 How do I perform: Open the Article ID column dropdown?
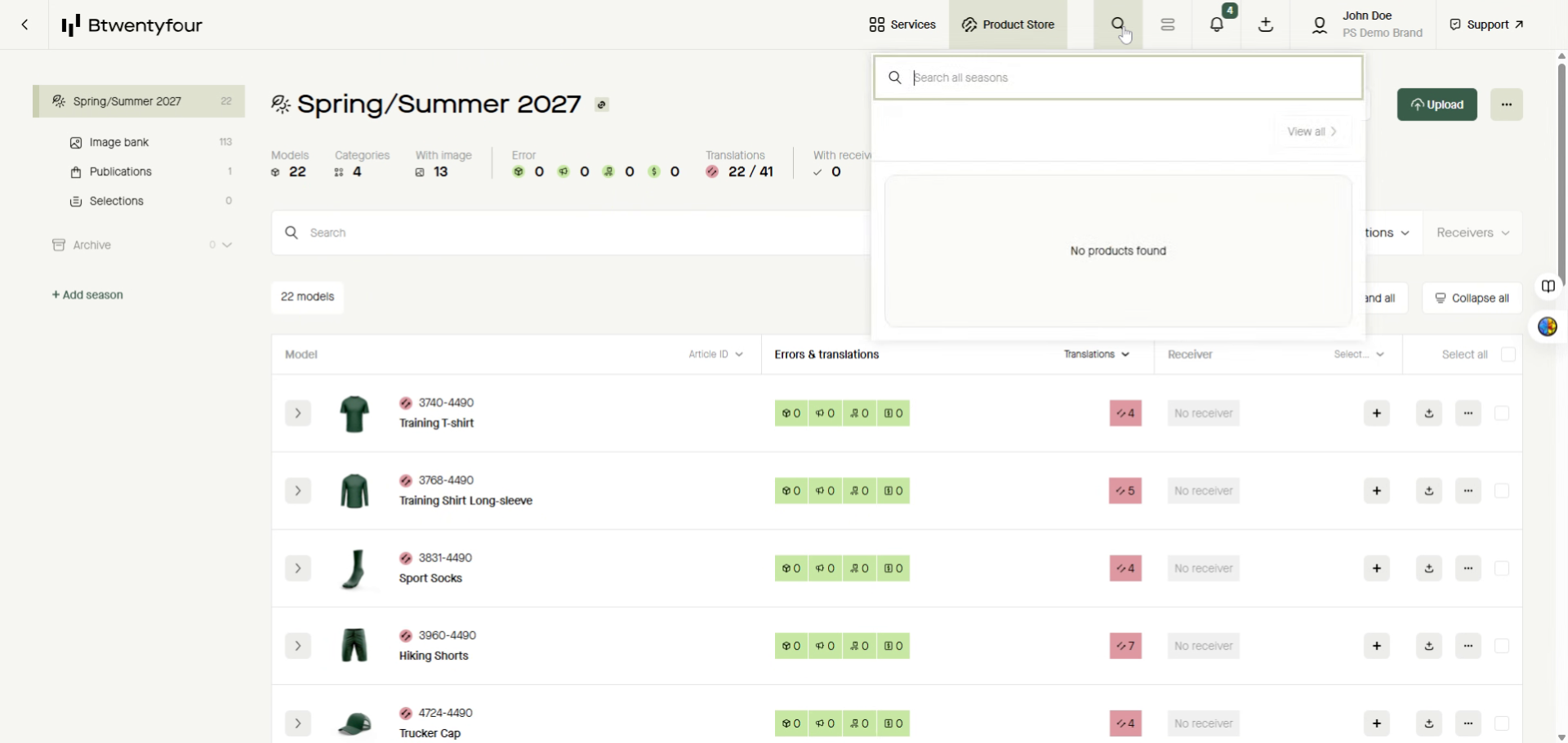715,354
